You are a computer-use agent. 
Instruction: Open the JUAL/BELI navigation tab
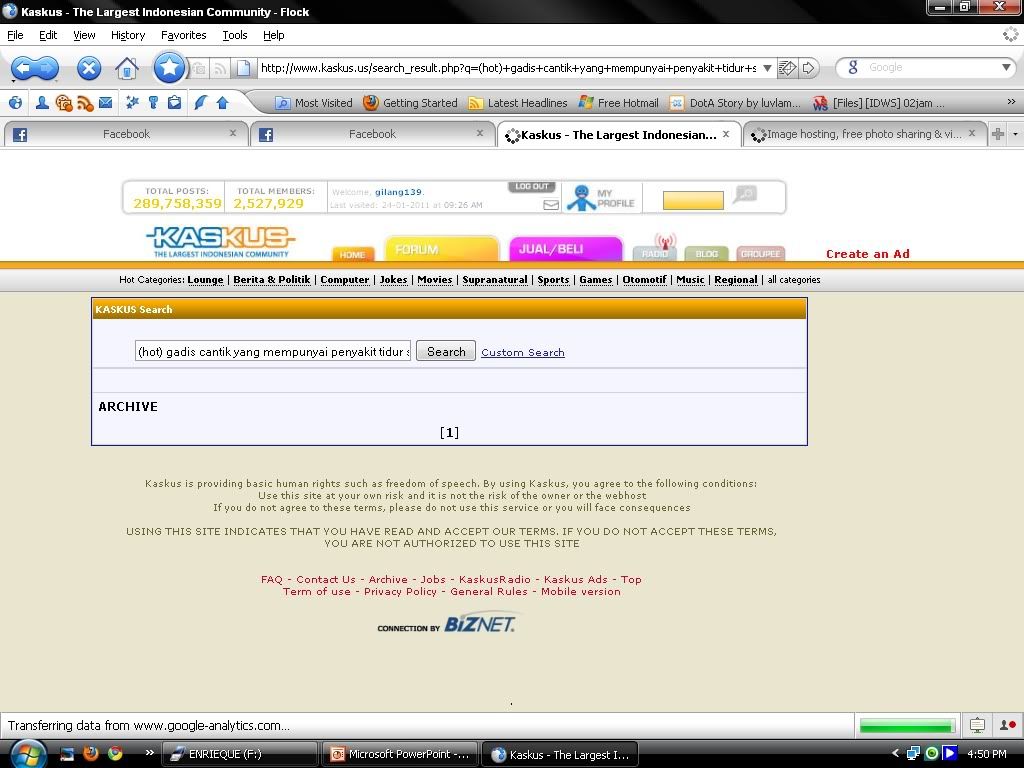(566, 249)
